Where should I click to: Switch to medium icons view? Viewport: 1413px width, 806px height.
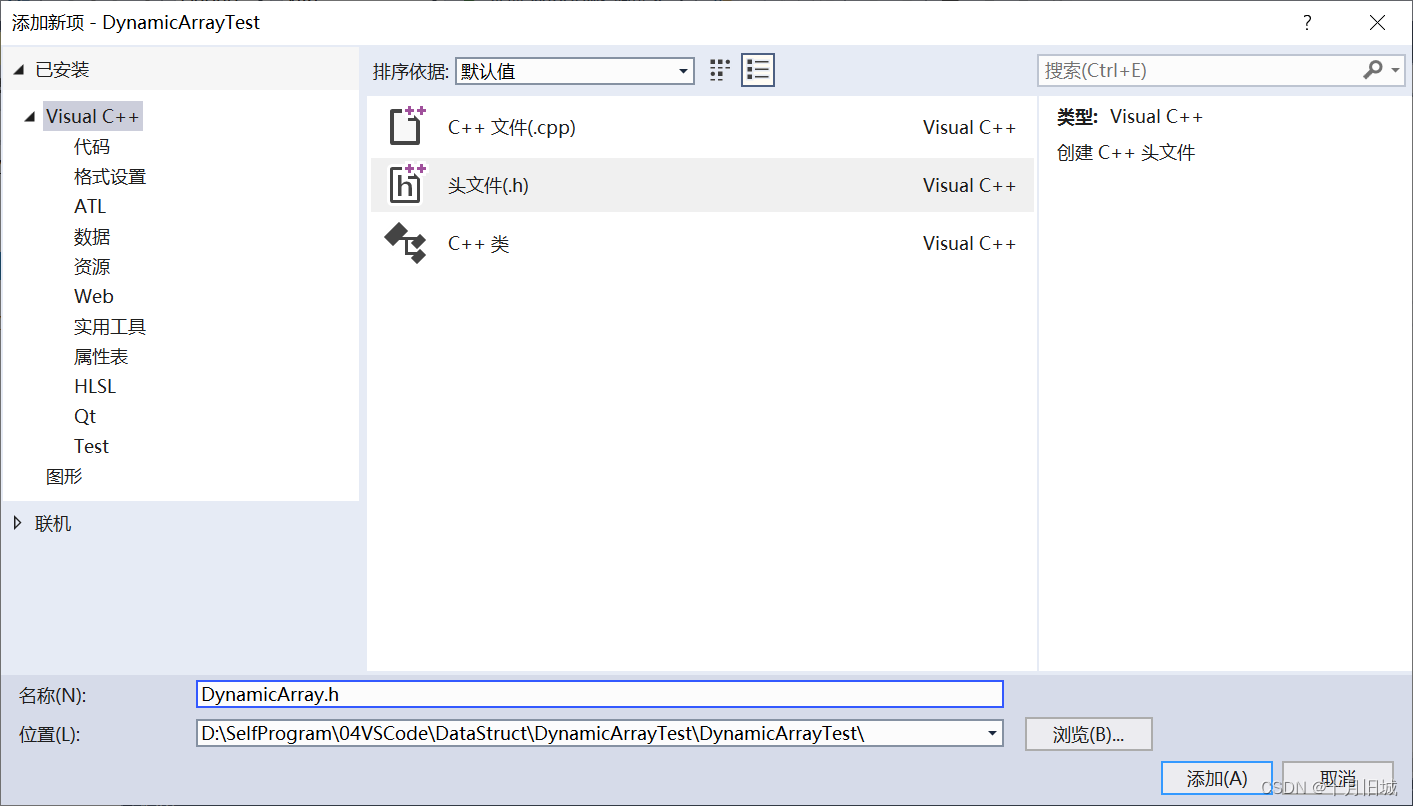720,70
